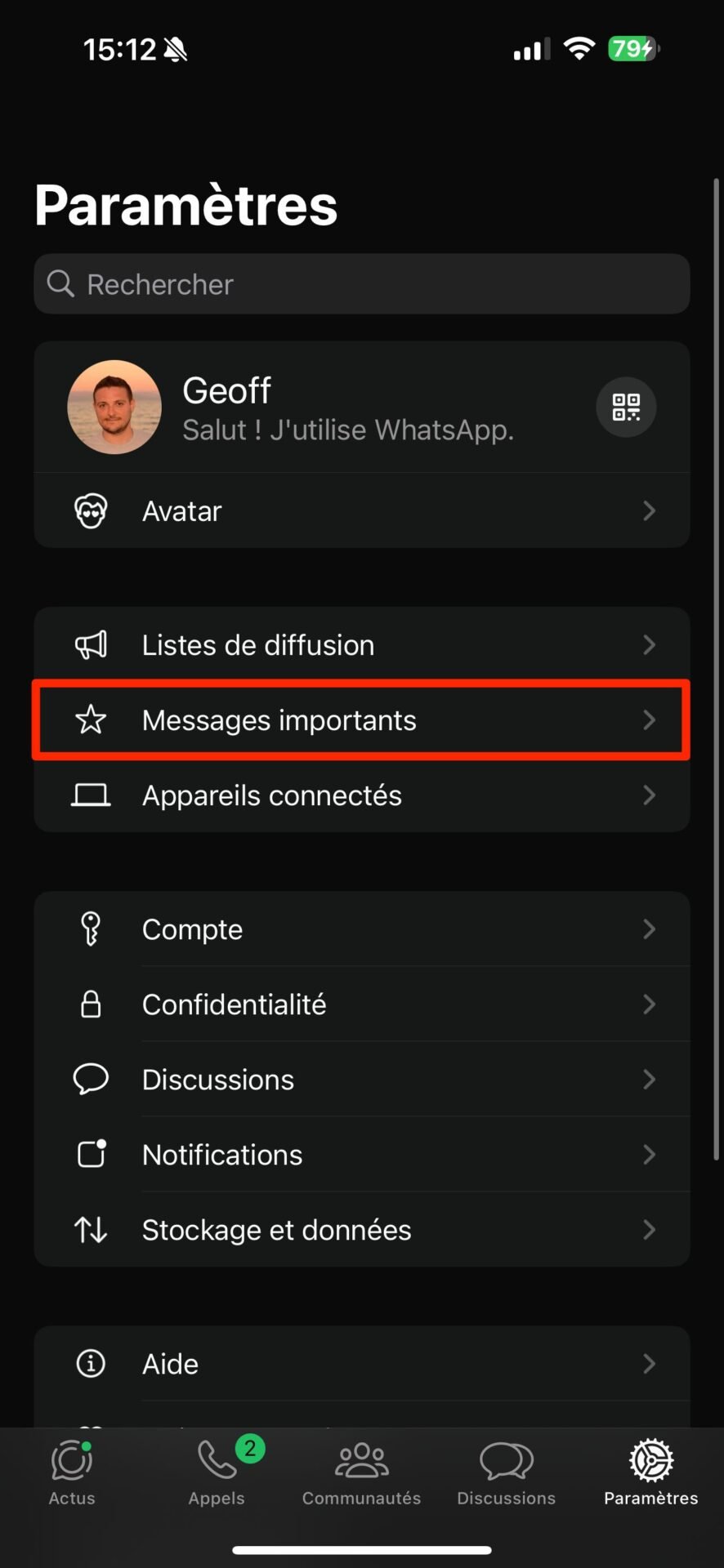Open the Discussions settings row chevron
Image resolution: width=724 pixels, height=1568 pixels.
point(650,1080)
